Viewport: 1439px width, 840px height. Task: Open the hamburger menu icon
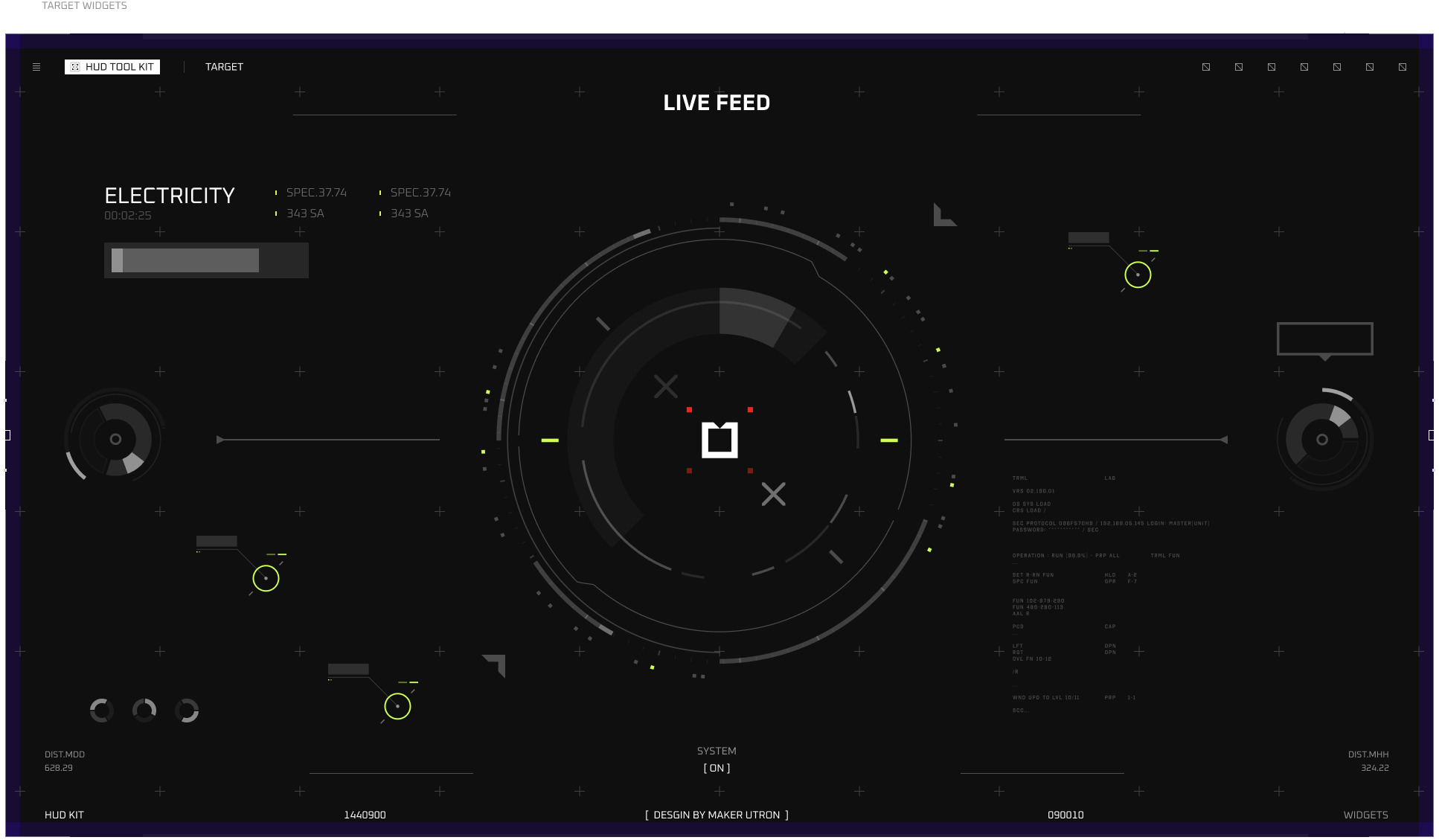pyautogui.click(x=36, y=67)
